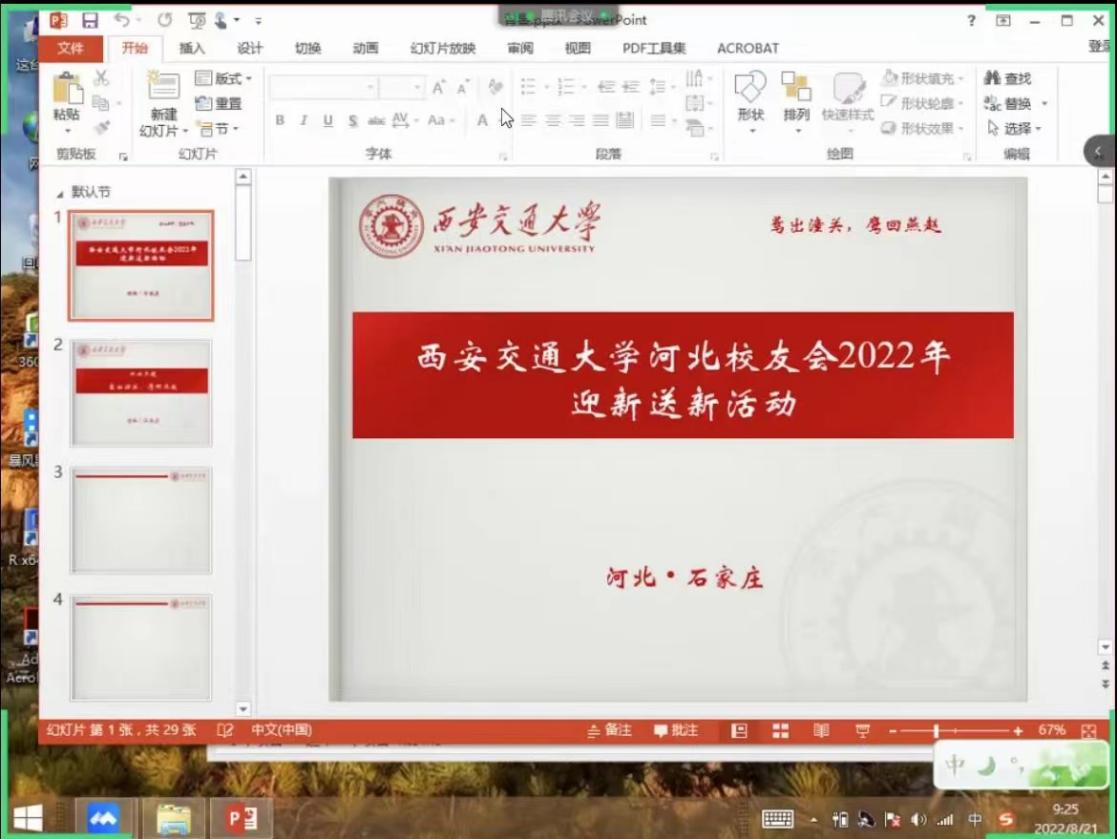Click the Paste (粘贴) clipboard icon
The width and height of the screenshot is (1117, 839).
coord(67,90)
